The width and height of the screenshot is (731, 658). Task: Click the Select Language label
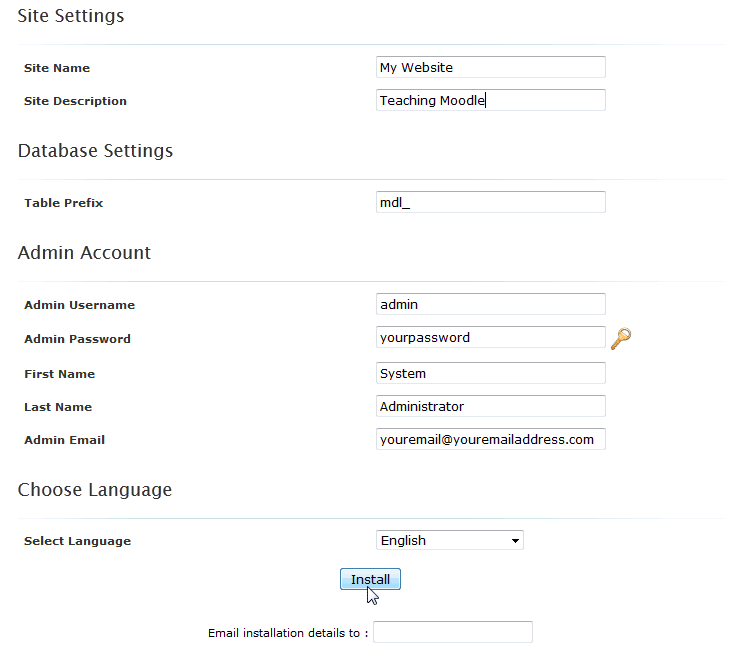point(77,541)
